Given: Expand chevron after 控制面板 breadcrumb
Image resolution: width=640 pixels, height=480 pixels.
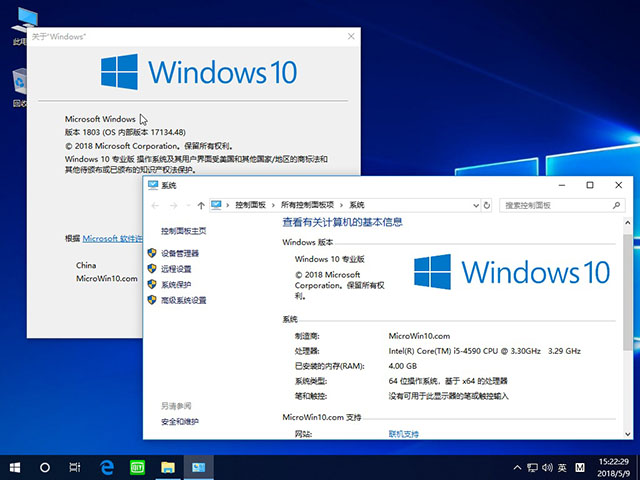Looking at the screenshot, I should point(273,205).
